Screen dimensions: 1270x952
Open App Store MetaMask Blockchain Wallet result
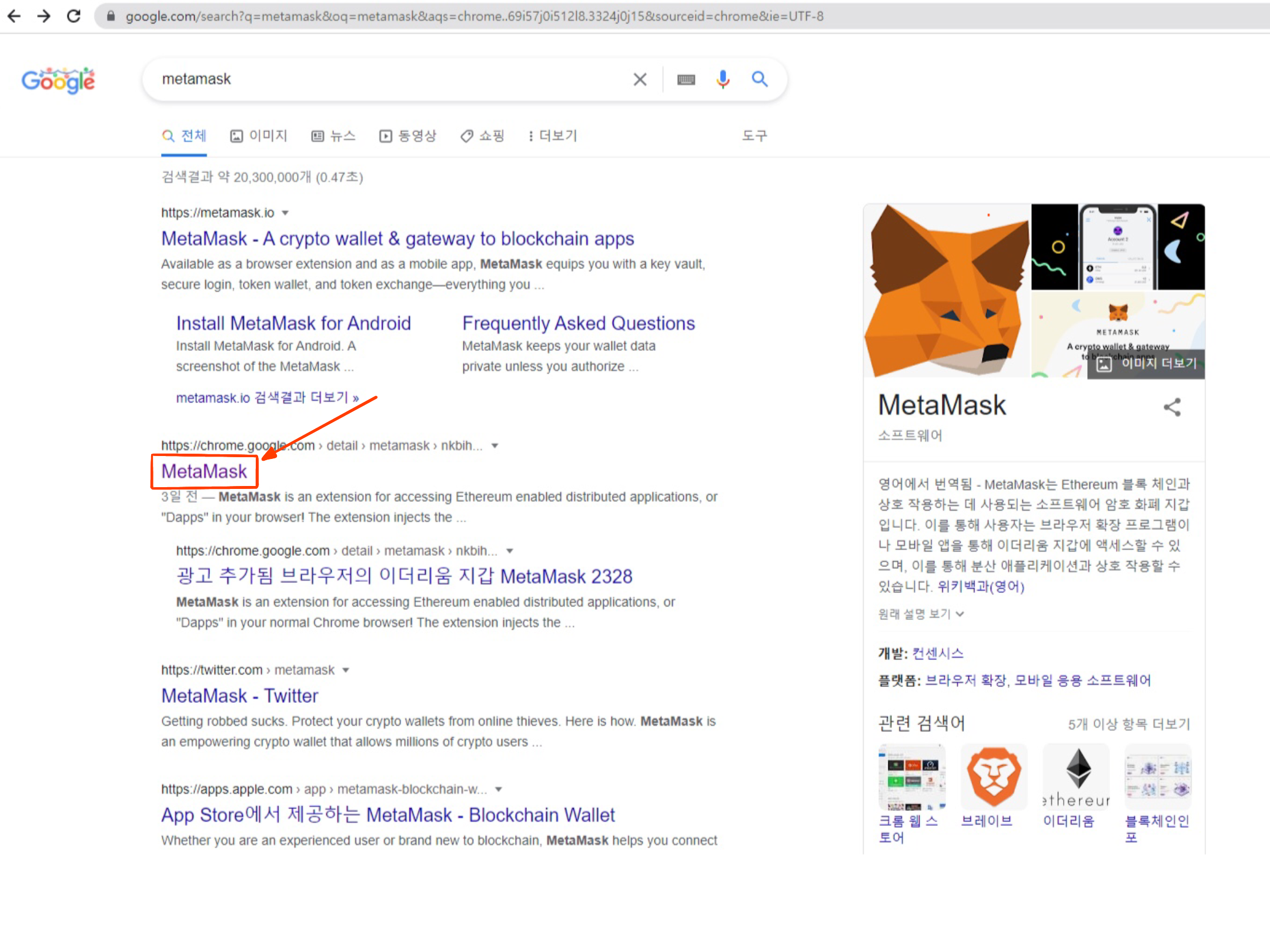(x=388, y=815)
